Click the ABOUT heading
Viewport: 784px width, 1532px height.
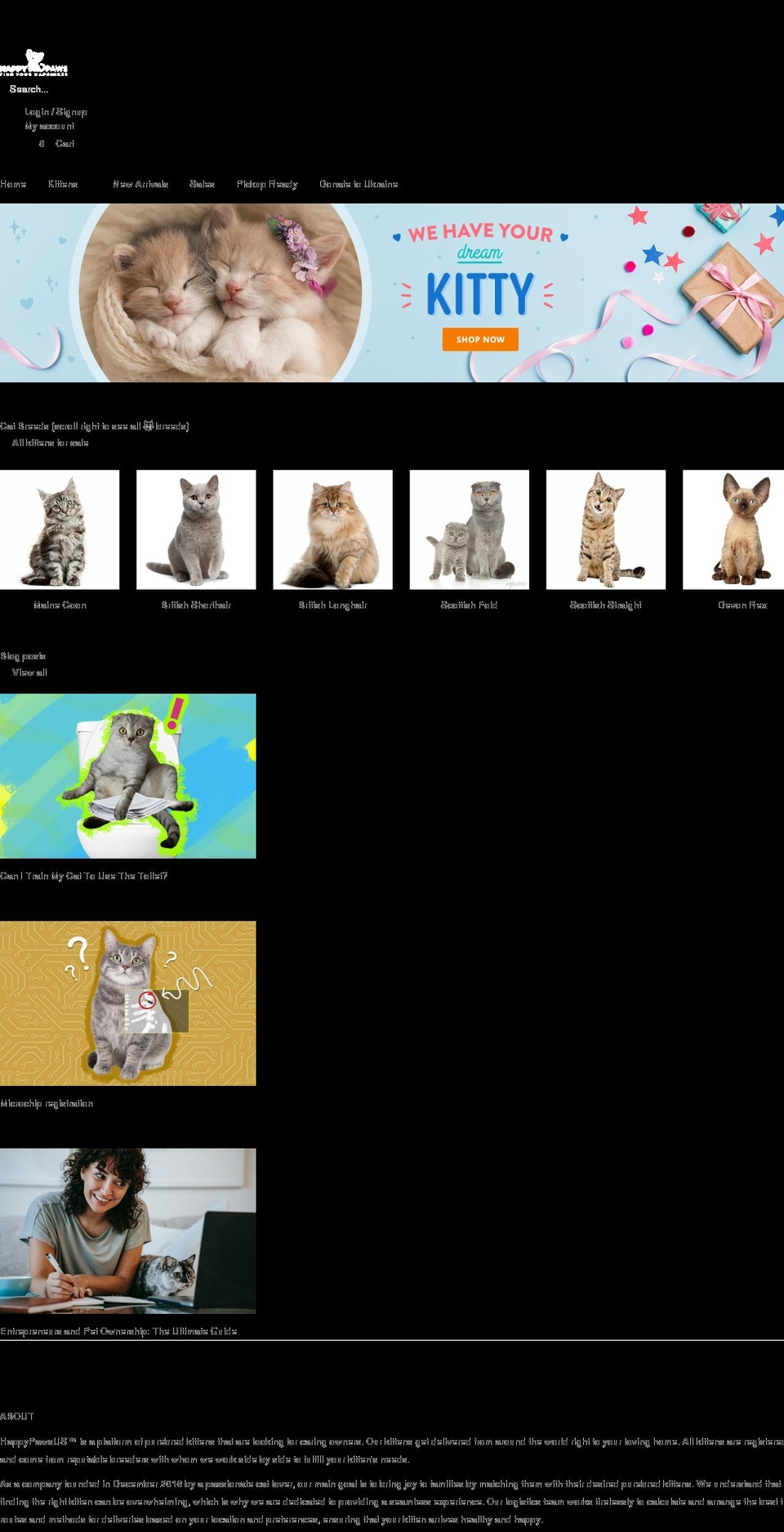click(x=17, y=1416)
